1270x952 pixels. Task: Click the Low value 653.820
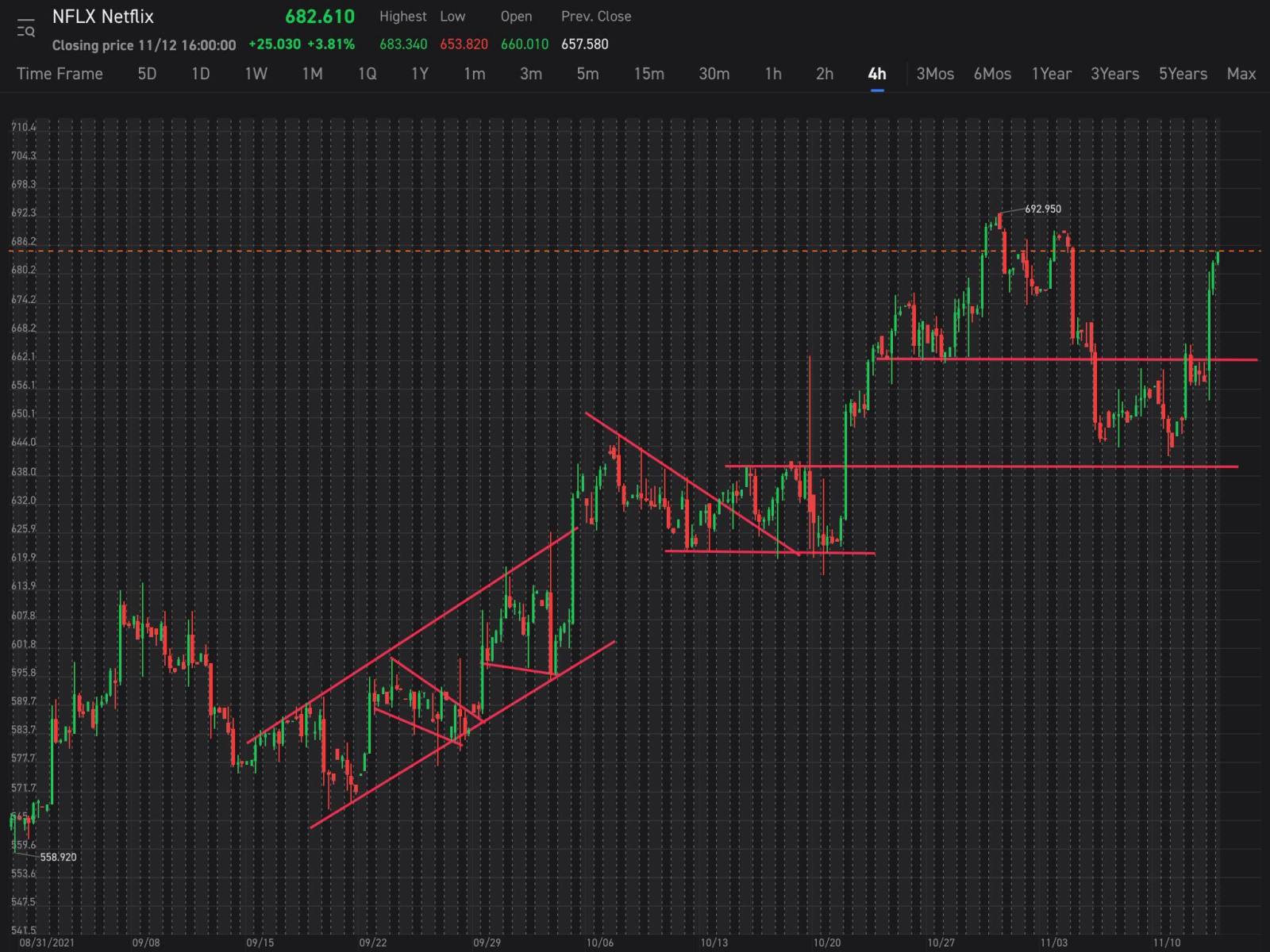point(464,44)
